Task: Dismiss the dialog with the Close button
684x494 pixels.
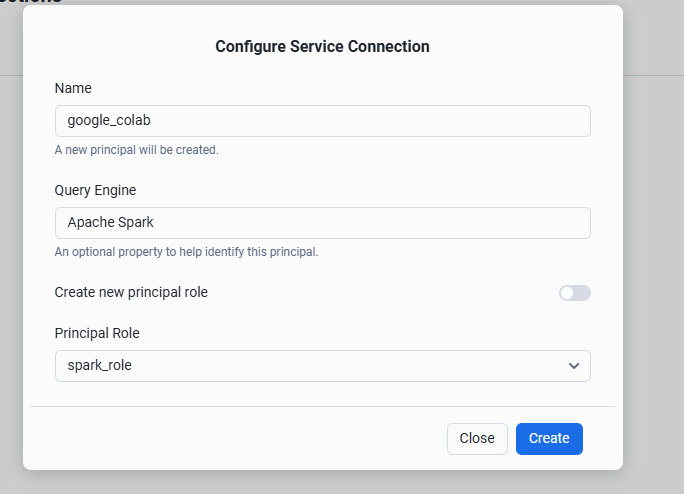Action: [x=477, y=438]
